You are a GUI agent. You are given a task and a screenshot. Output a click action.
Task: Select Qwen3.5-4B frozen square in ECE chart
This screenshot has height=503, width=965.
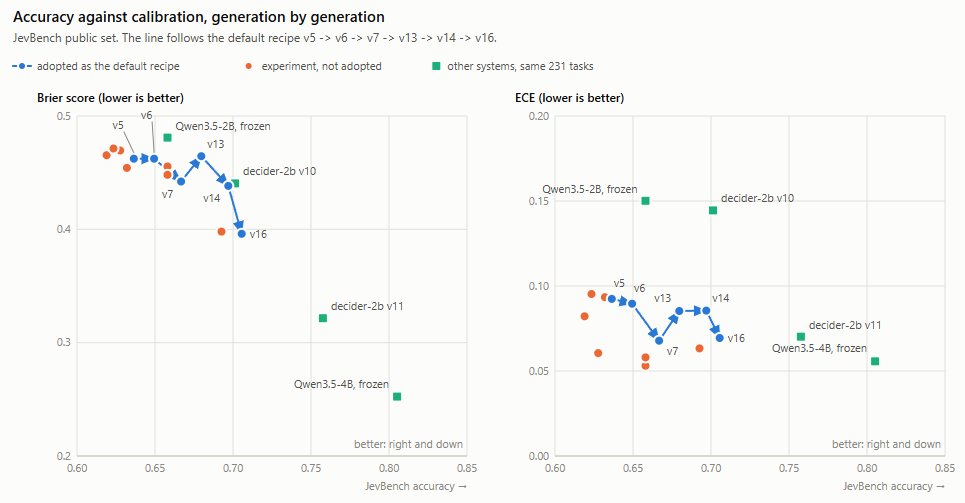click(875, 361)
